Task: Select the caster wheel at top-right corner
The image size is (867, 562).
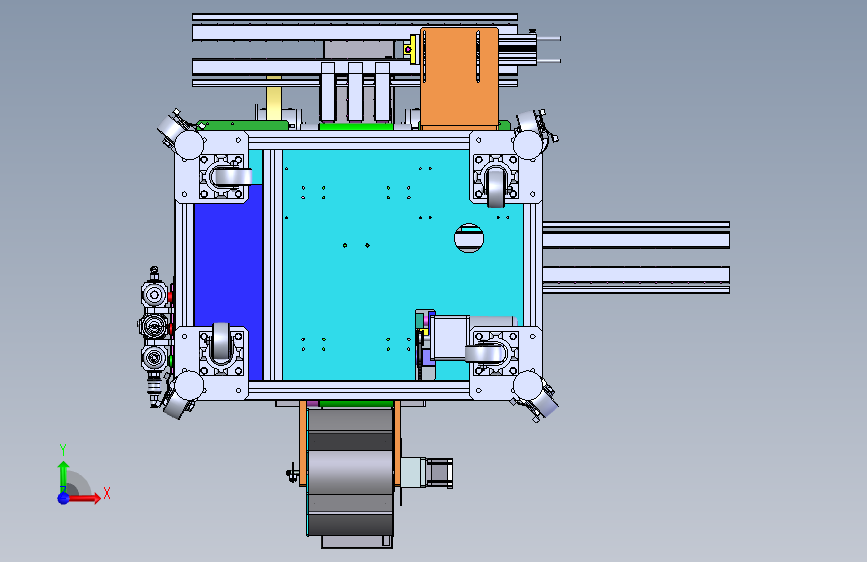Action: pyautogui.click(x=496, y=188)
